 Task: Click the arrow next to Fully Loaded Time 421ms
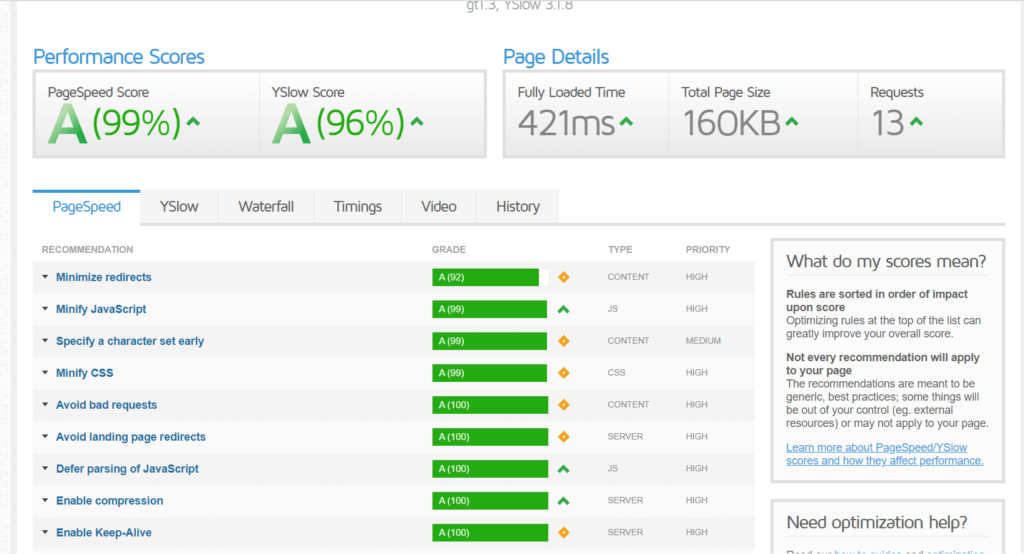coord(626,122)
